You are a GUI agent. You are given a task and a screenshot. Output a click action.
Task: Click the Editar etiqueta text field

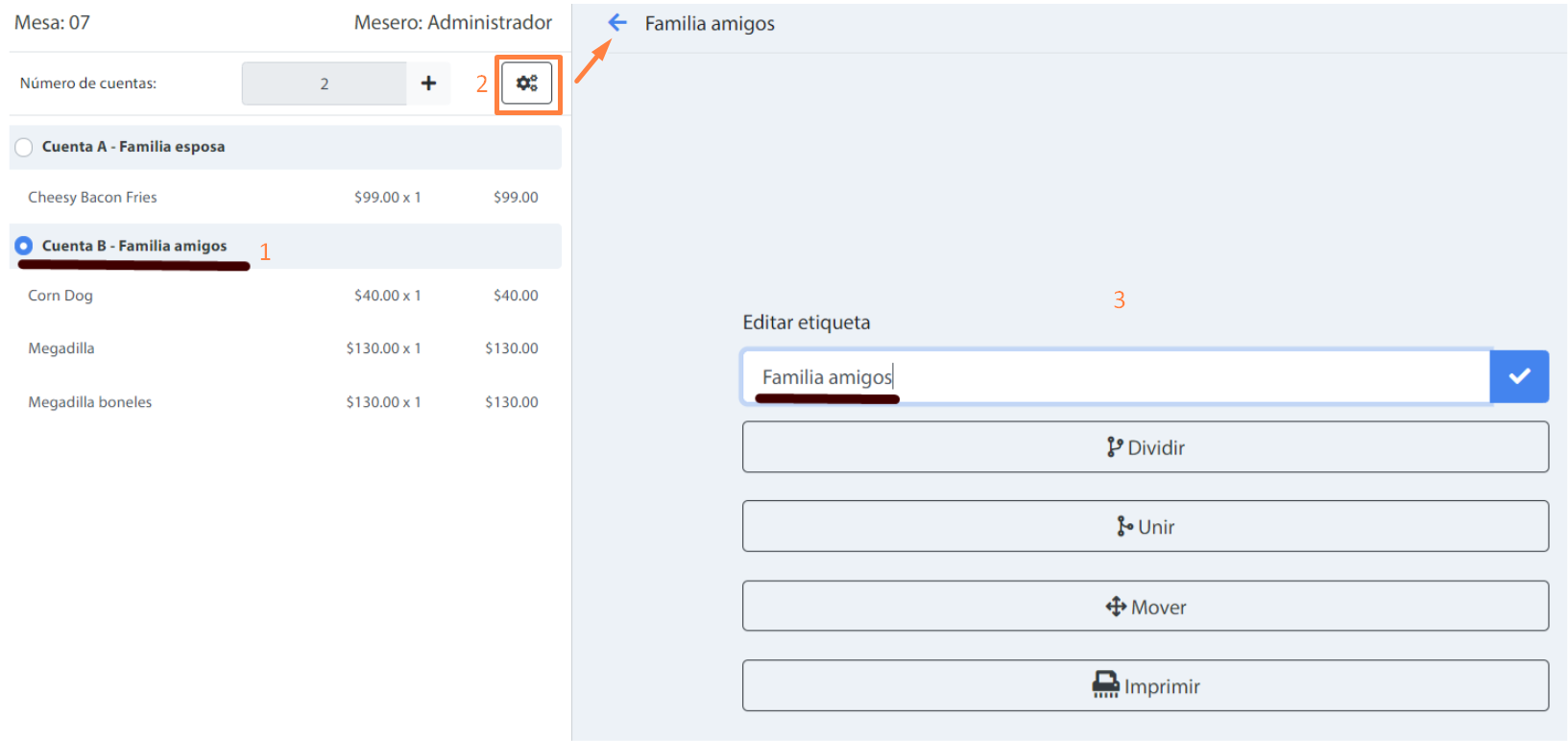1114,376
